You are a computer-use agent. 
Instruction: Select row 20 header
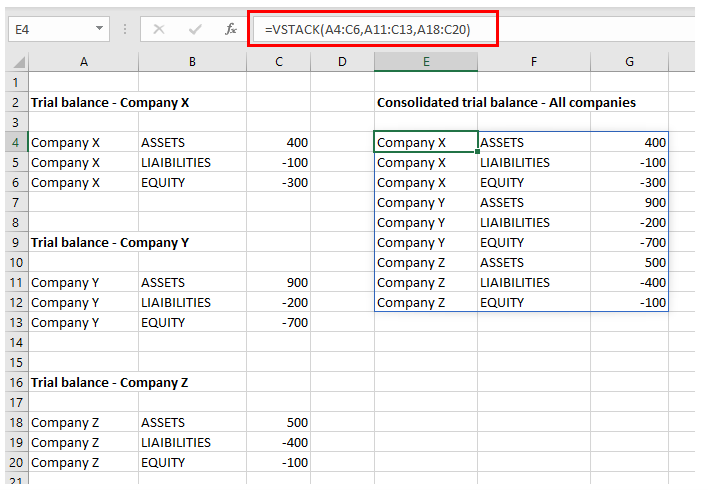tap(16, 462)
